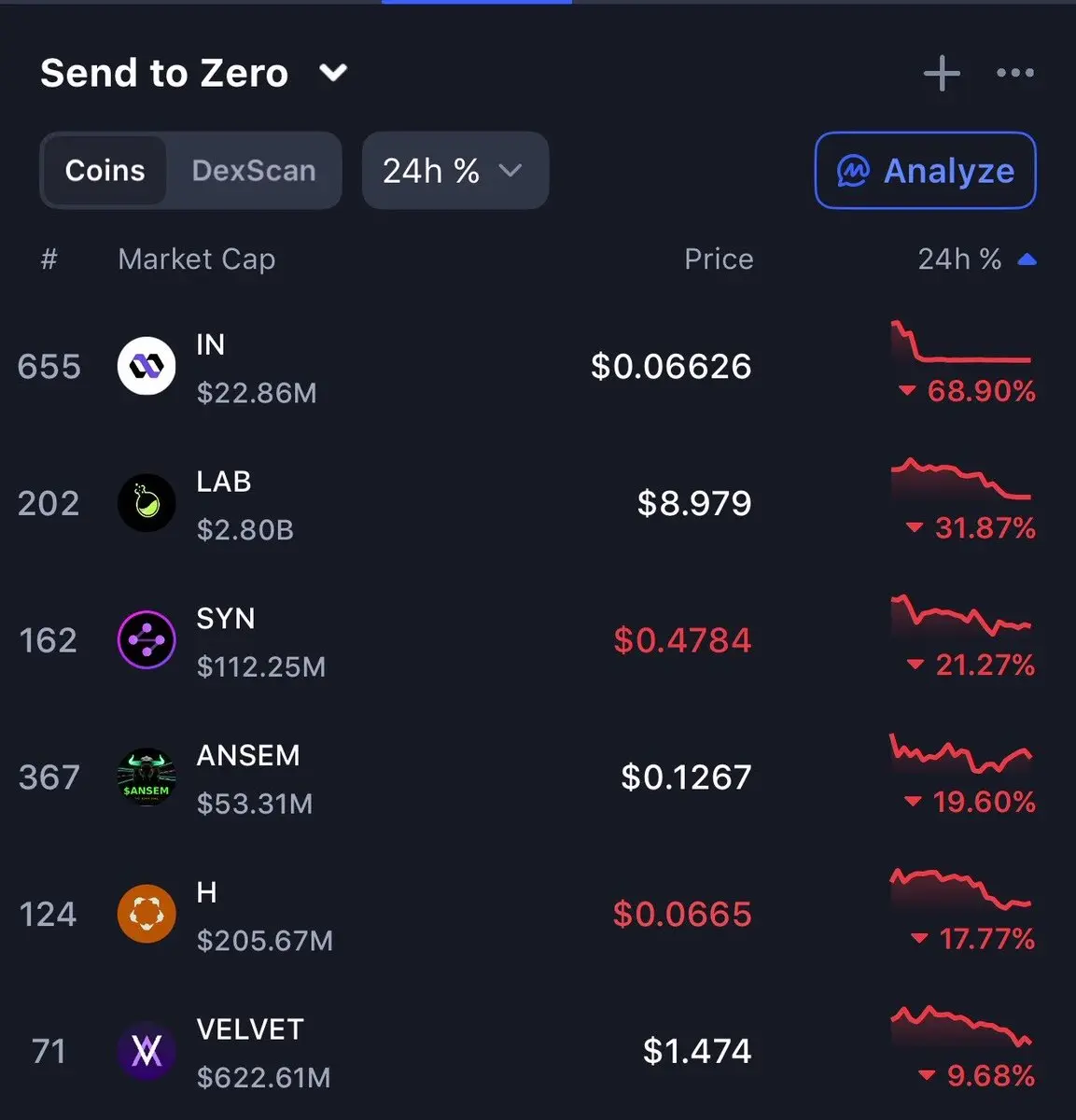
Task: Open the LAB sparkline chart showing 31.87% drop
Action: tap(961, 478)
